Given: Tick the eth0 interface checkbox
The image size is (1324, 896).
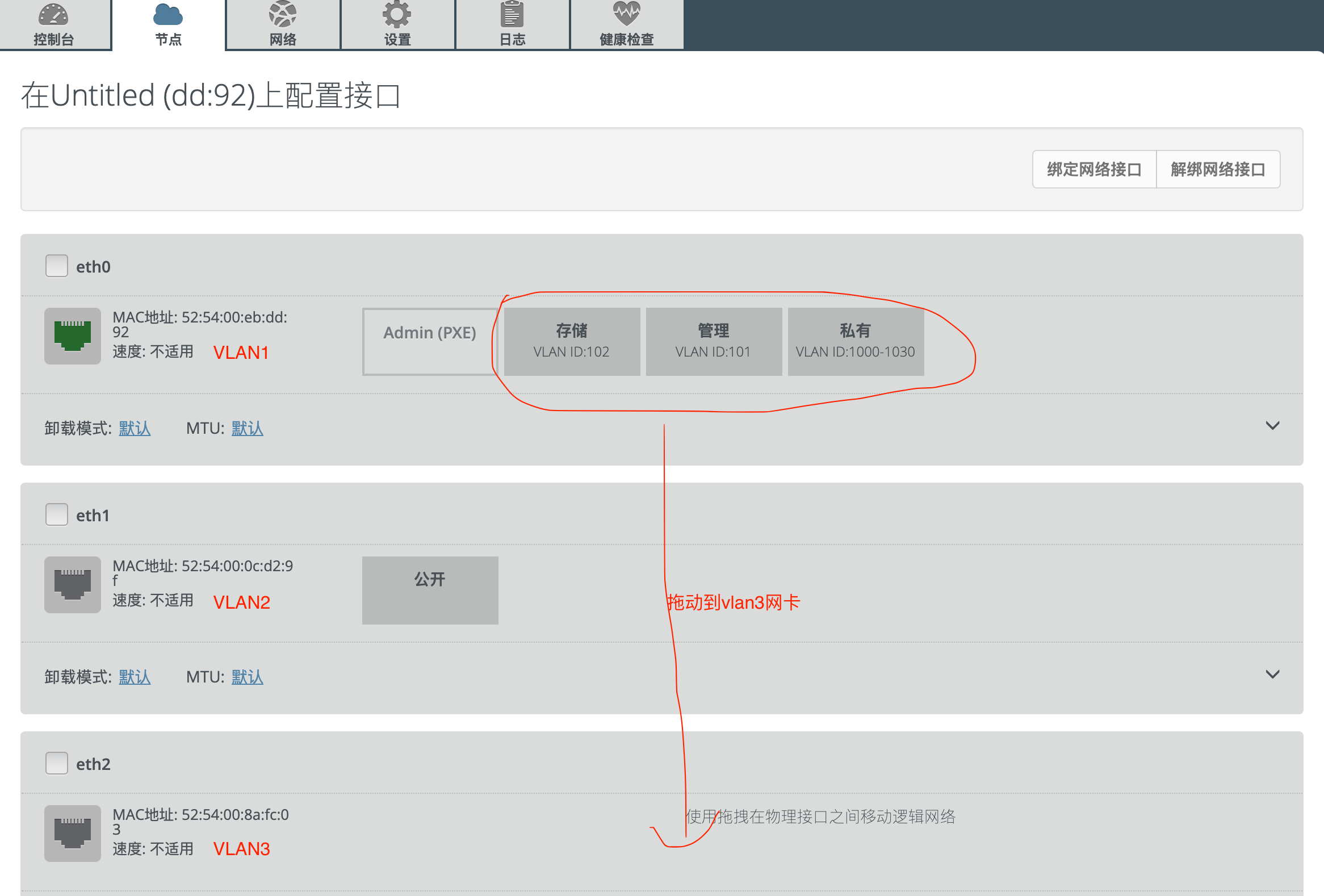Looking at the screenshot, I should (x=56, y=266).
